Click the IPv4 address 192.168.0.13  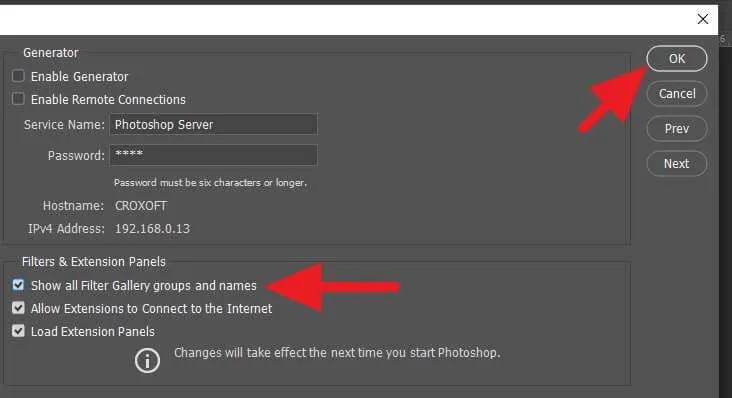[x=153, y=229]
